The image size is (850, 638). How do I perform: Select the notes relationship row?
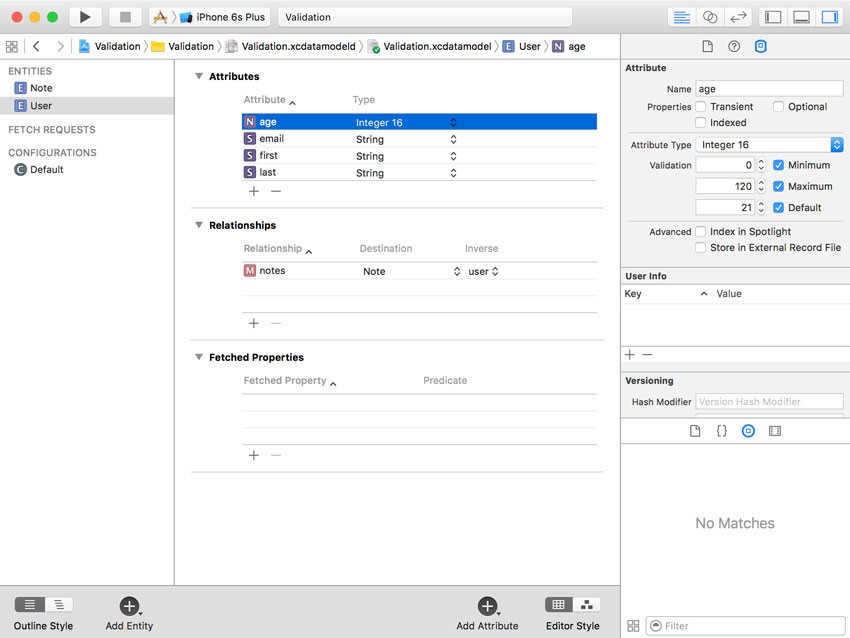(x=419, y=271)
